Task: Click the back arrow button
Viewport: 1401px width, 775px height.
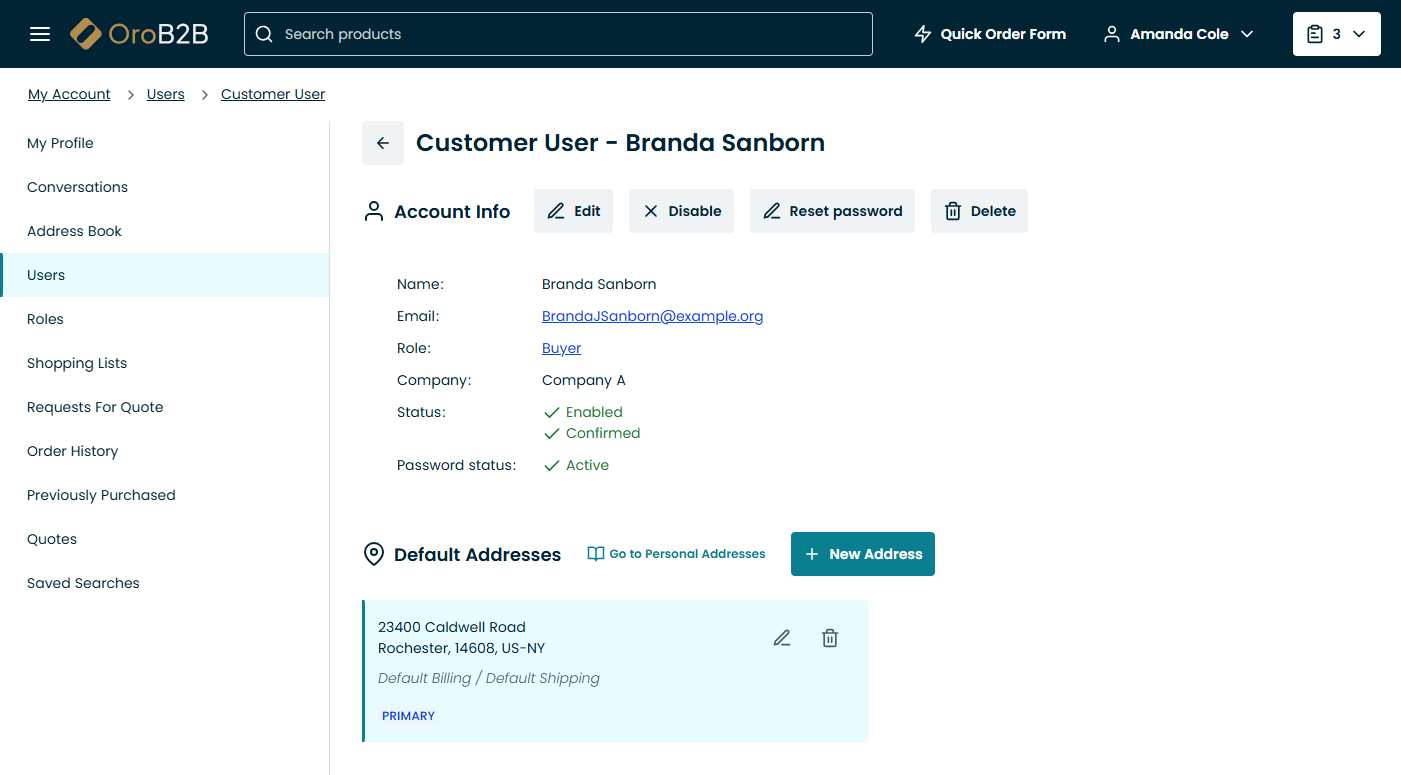Action: [x=383, y=143]
